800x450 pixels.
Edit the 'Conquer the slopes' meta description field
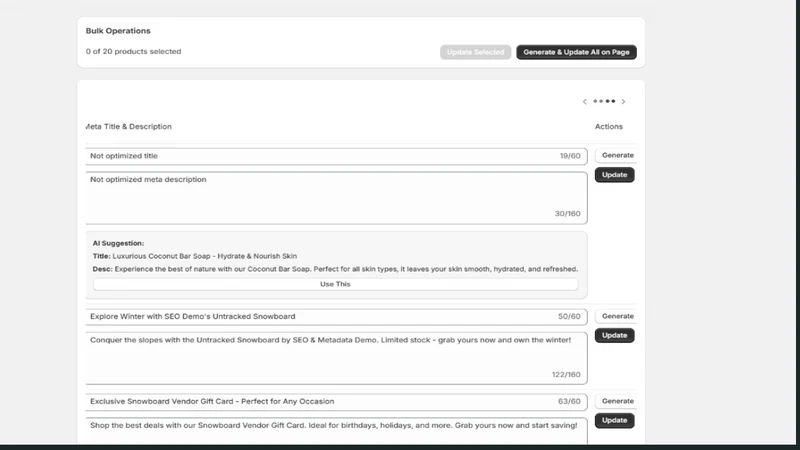click(336, 358)
